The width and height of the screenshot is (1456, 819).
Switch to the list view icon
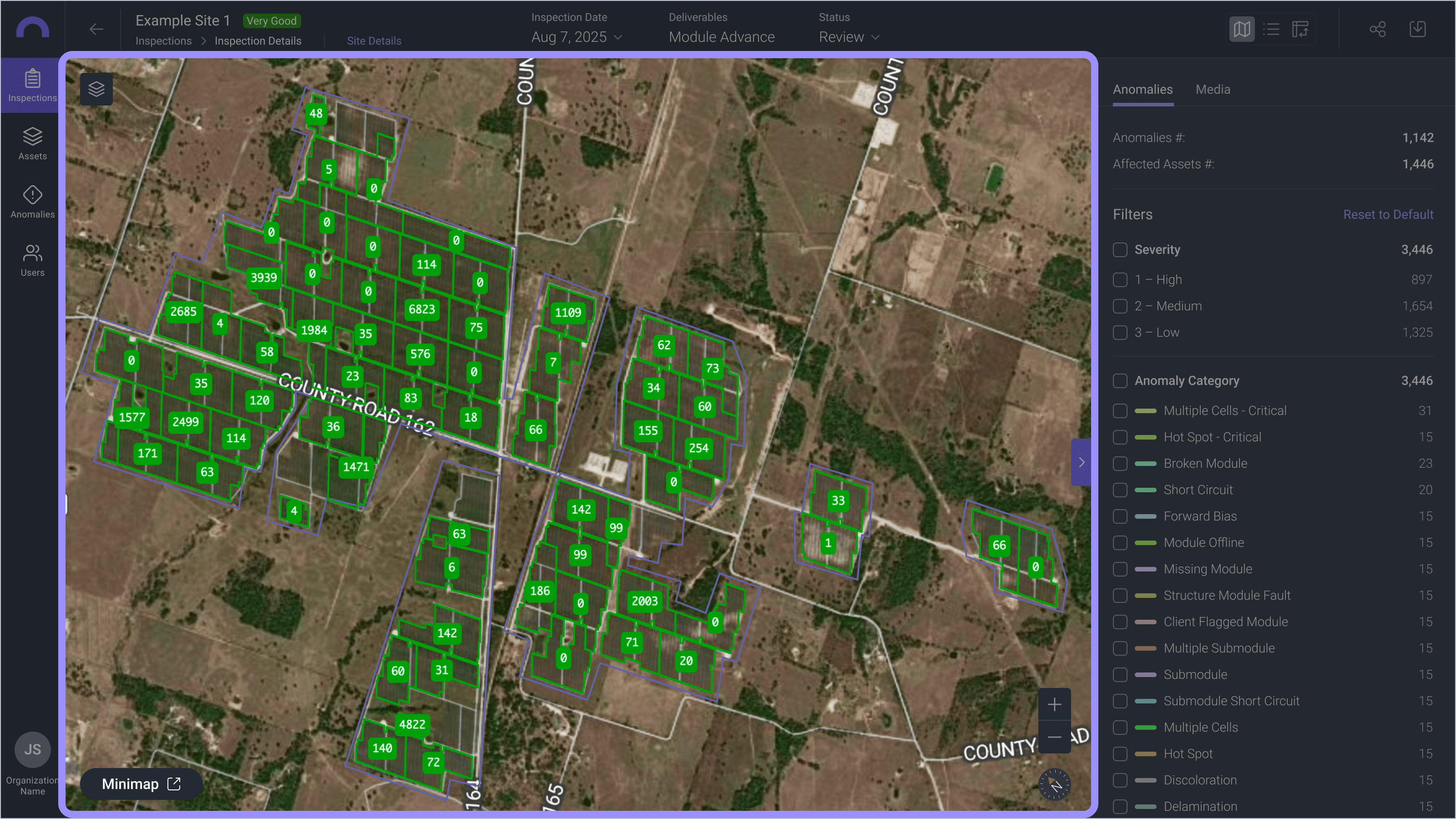point(1271,30)
